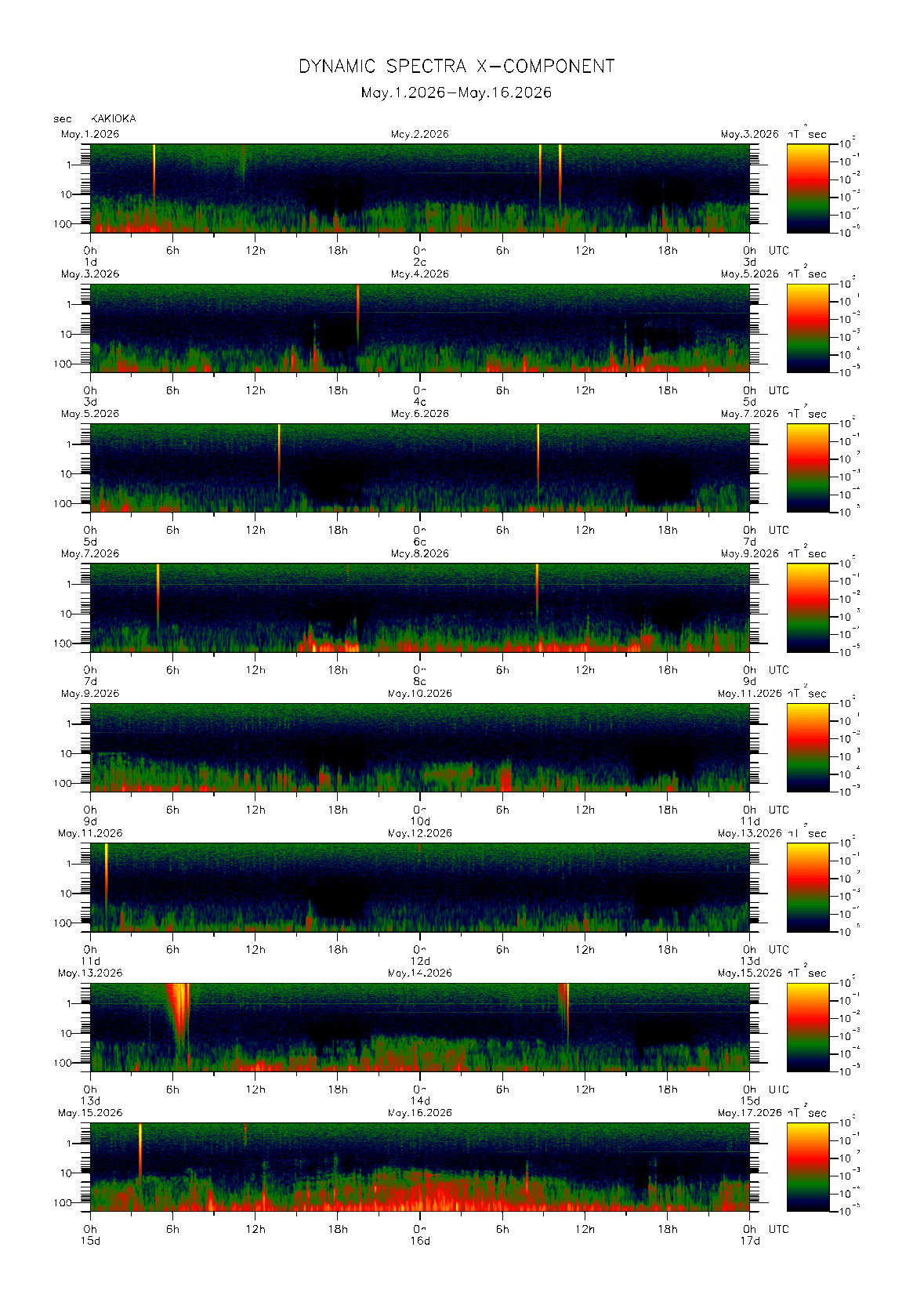The width and height of the screenshot is (913, 1316).
Task: Click the color scale bar beside the May 7–9 panel
Action: pyautogui.click(x=808, y=607)
